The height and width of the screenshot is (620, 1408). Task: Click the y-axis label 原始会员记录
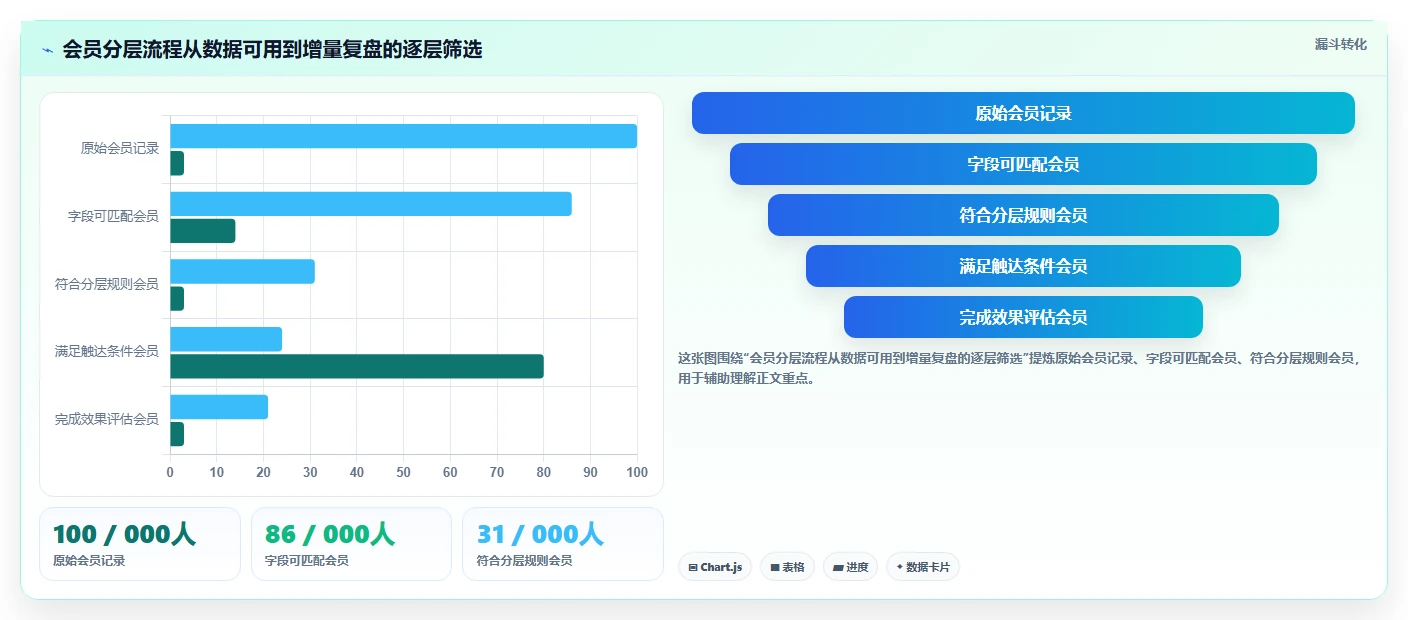coord(120,149)
